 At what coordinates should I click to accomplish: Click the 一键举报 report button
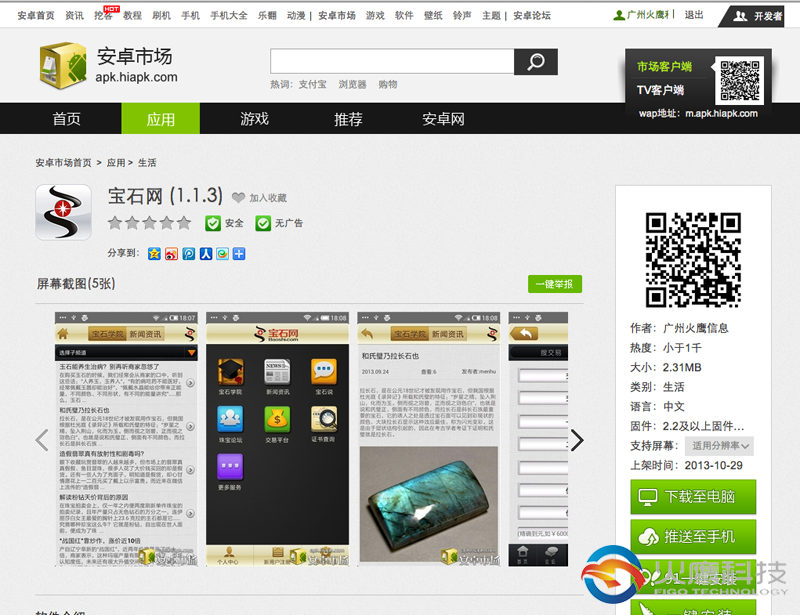pyautogui.click(x=556, y=284)
